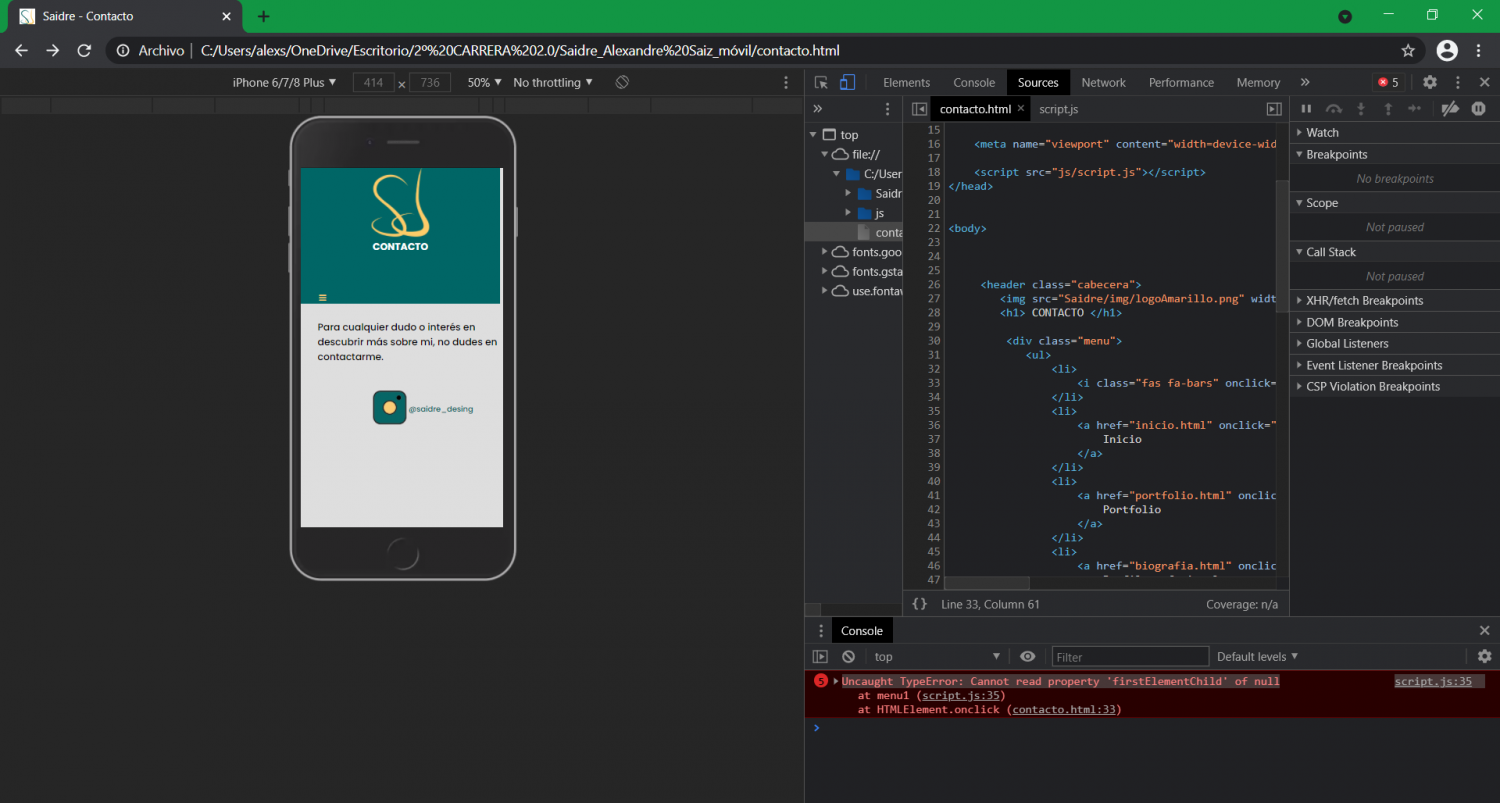Screen dimensions: 1500x803
Task: Bookmark this page with the star
Action: [x=1408, y=50]
